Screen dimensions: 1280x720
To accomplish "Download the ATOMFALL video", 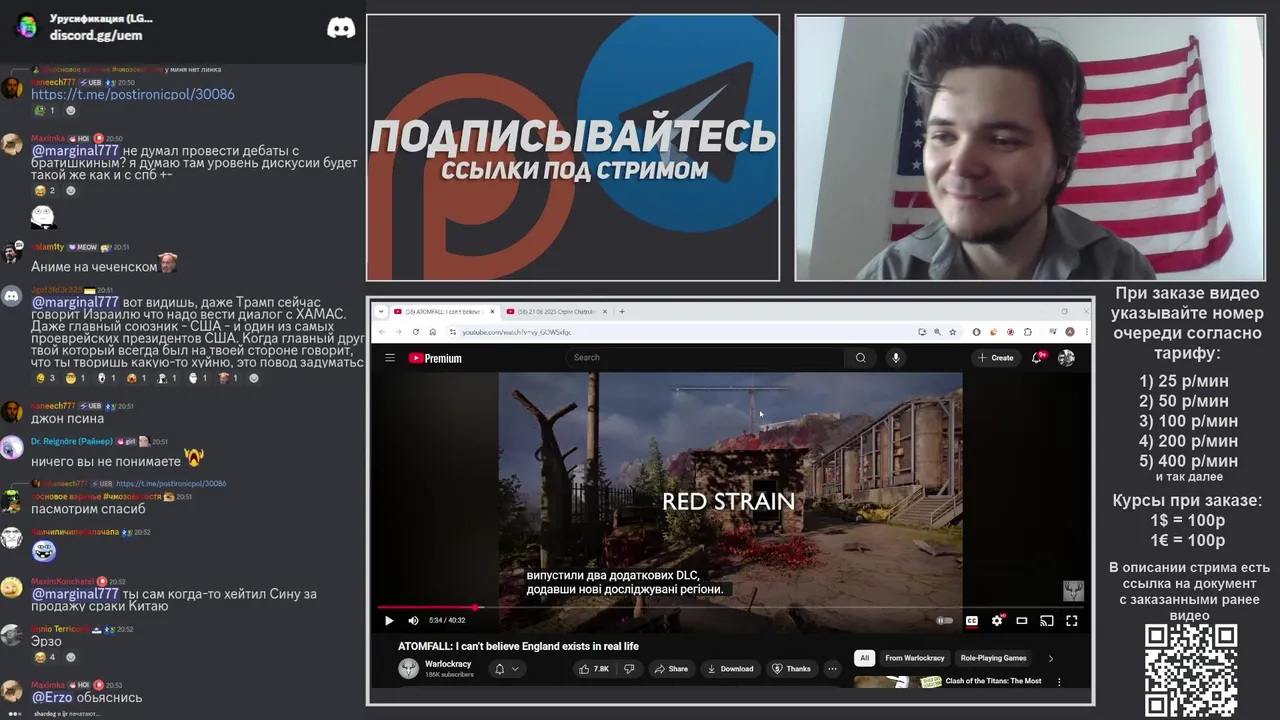I will point(730,669).
